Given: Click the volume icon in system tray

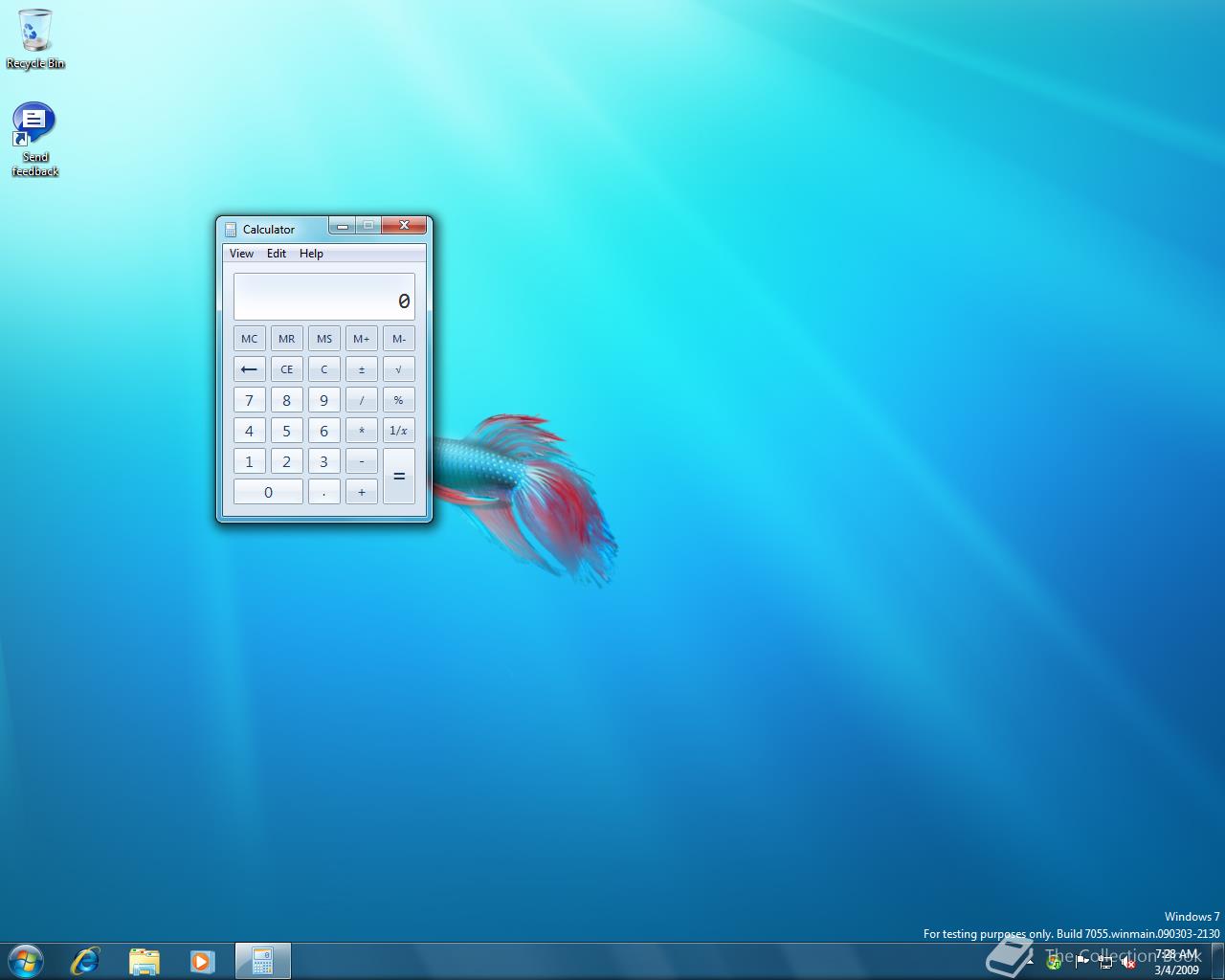Looking at the screenshot, I should pos(1127,963).
